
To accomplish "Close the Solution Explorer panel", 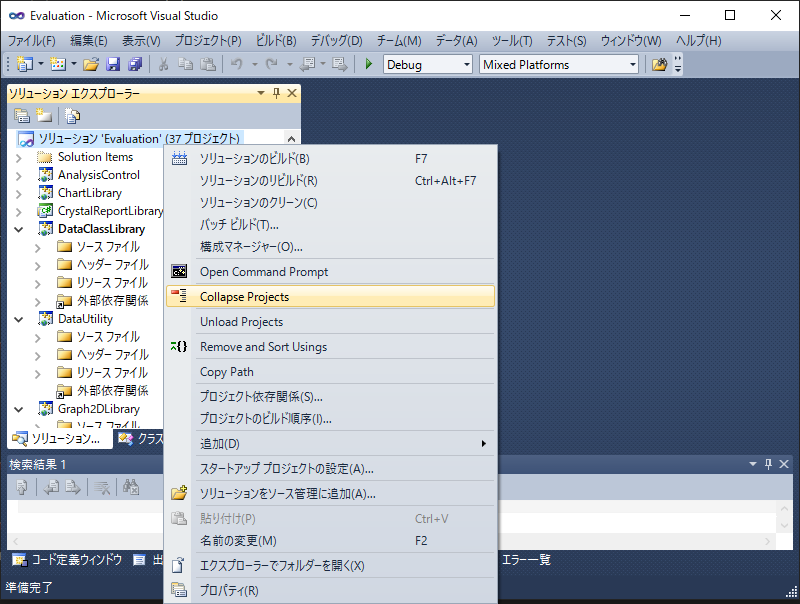I will pos(292,93).
